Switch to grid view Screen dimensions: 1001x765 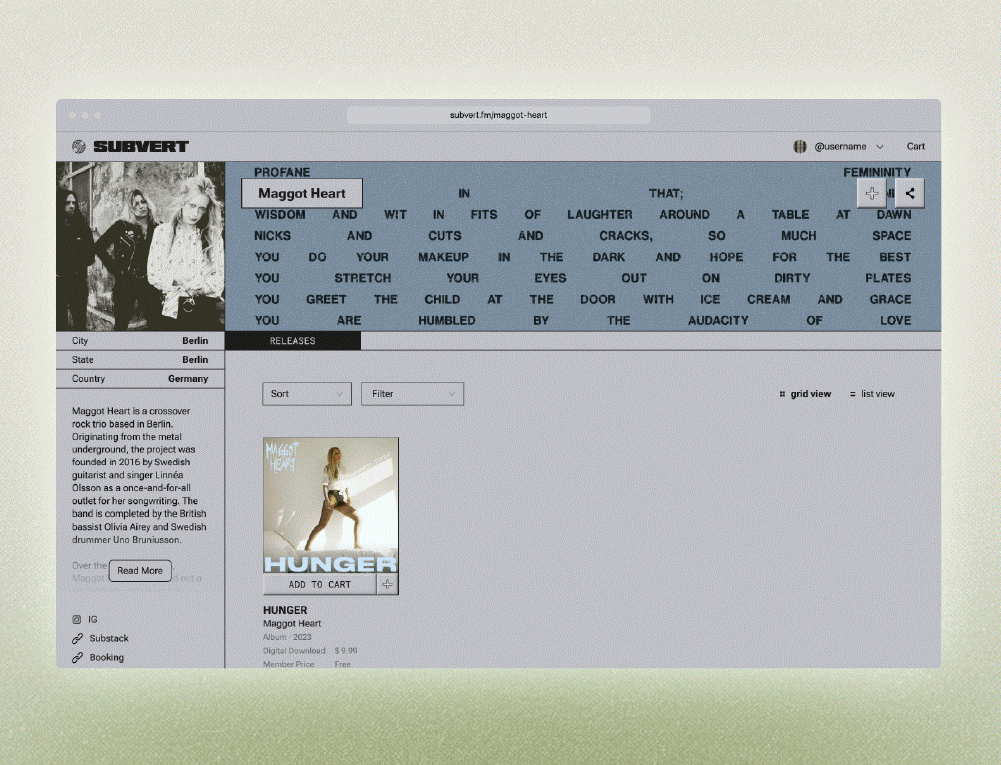805,394
